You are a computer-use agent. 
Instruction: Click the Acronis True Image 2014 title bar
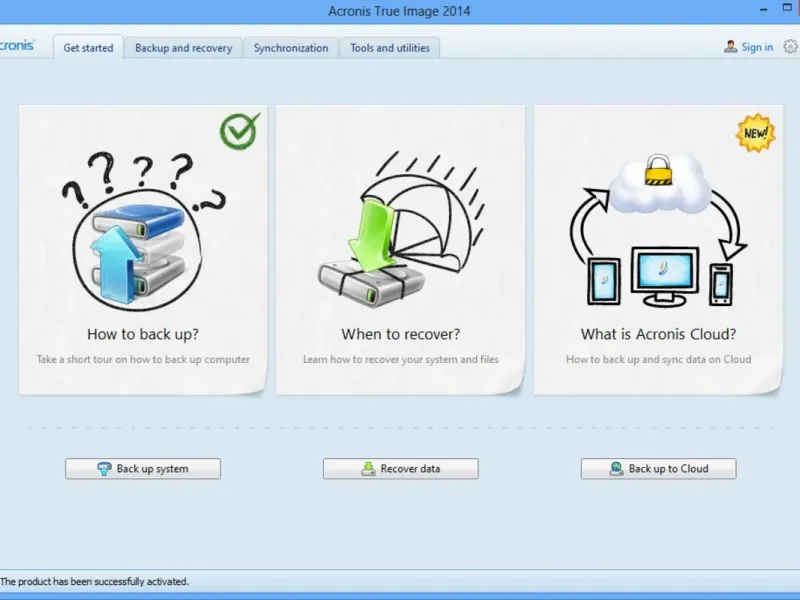(399, 11)
